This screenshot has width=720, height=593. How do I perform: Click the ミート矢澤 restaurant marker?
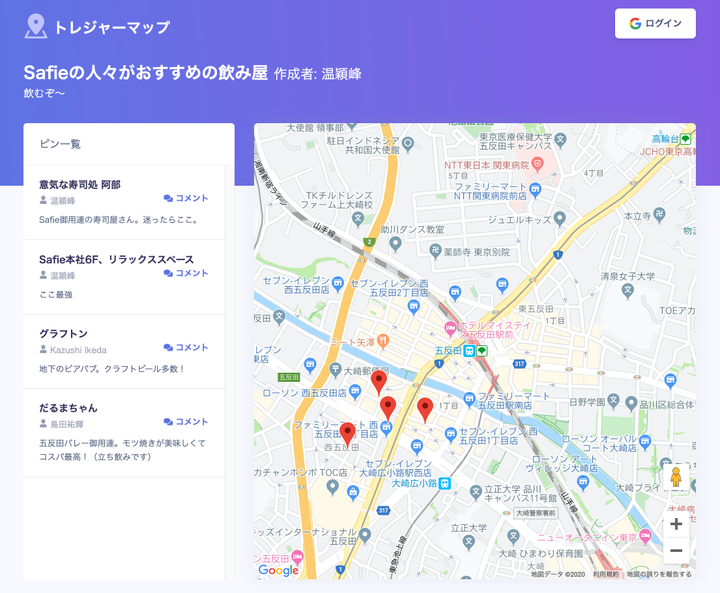382,341
